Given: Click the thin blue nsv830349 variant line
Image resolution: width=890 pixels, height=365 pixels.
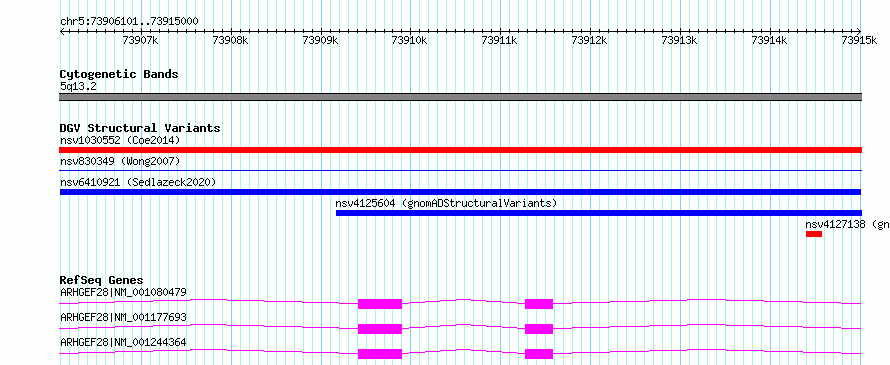Looking at the screenshot, I should pyautogui.click(x=460, y=170).
